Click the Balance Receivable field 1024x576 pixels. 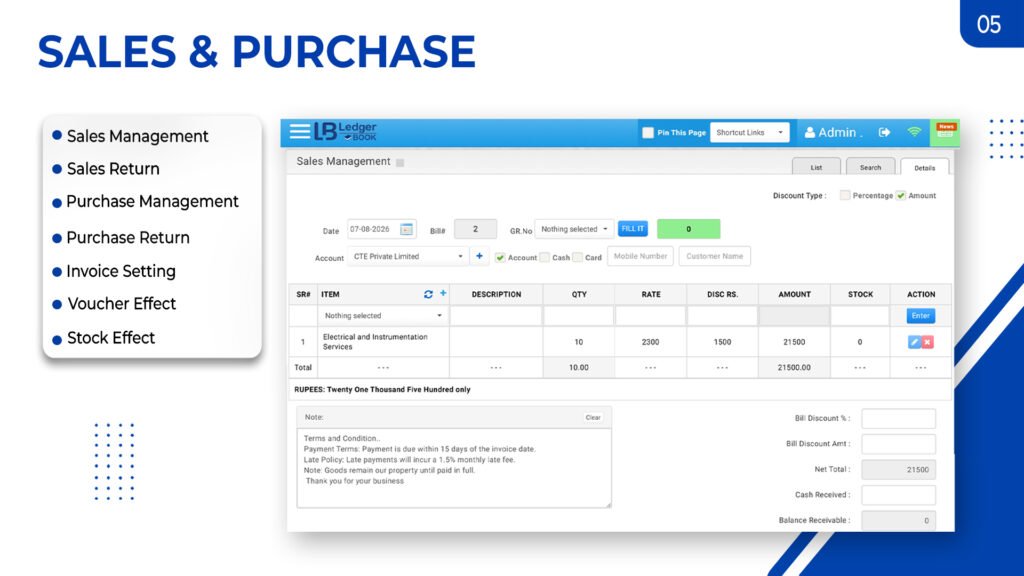[x=899, y=520]
